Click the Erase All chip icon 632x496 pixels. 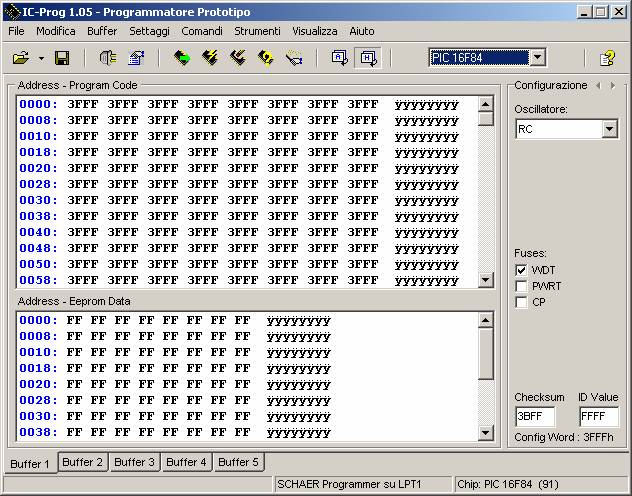click(238, 58)
